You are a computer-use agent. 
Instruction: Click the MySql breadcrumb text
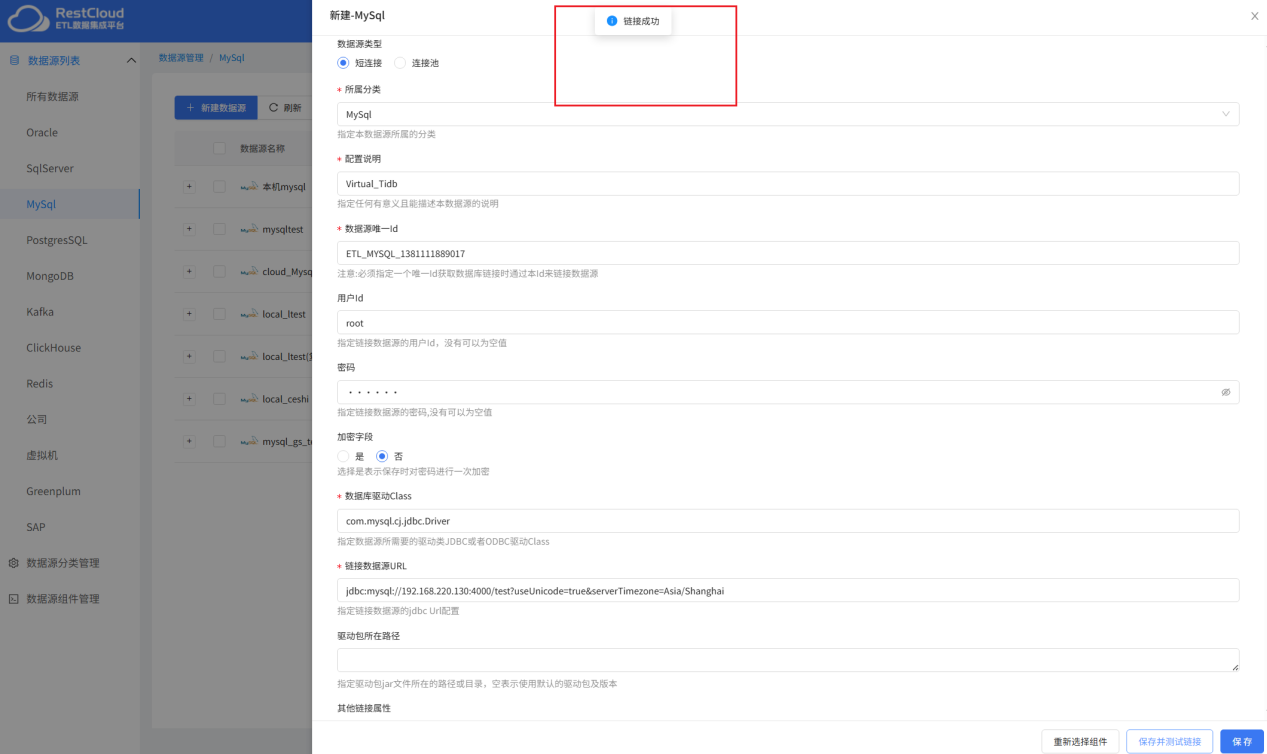pyautogui.click(x=232, y=58)
